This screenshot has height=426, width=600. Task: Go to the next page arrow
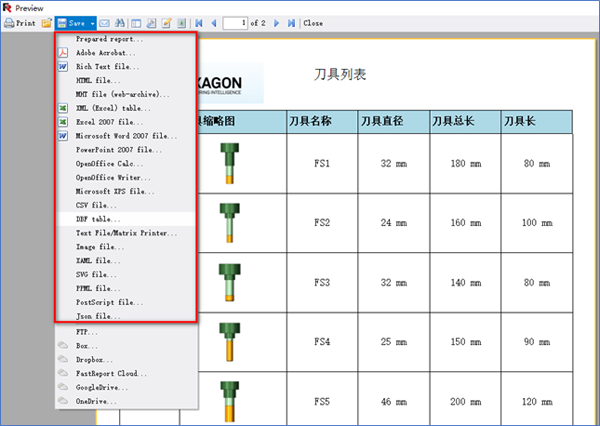click(277, 22)
